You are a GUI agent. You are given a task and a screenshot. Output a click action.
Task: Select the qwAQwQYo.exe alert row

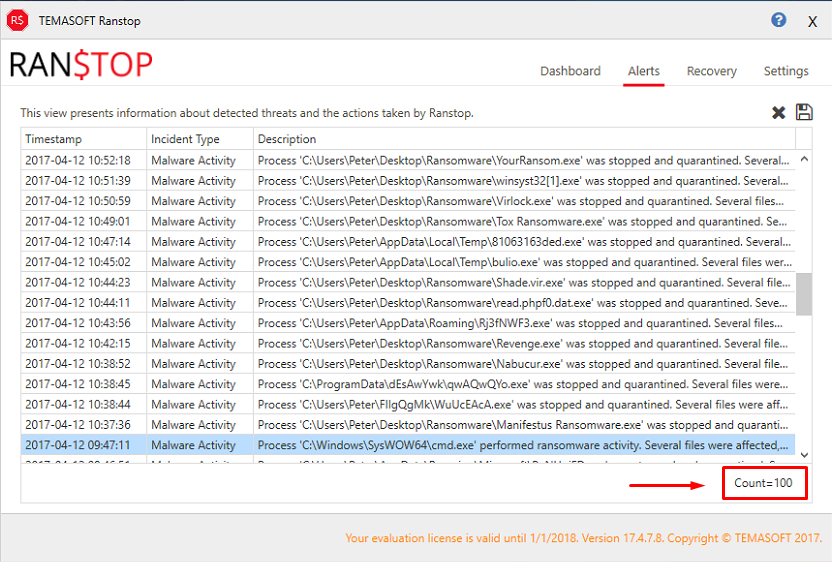(408, 384)
